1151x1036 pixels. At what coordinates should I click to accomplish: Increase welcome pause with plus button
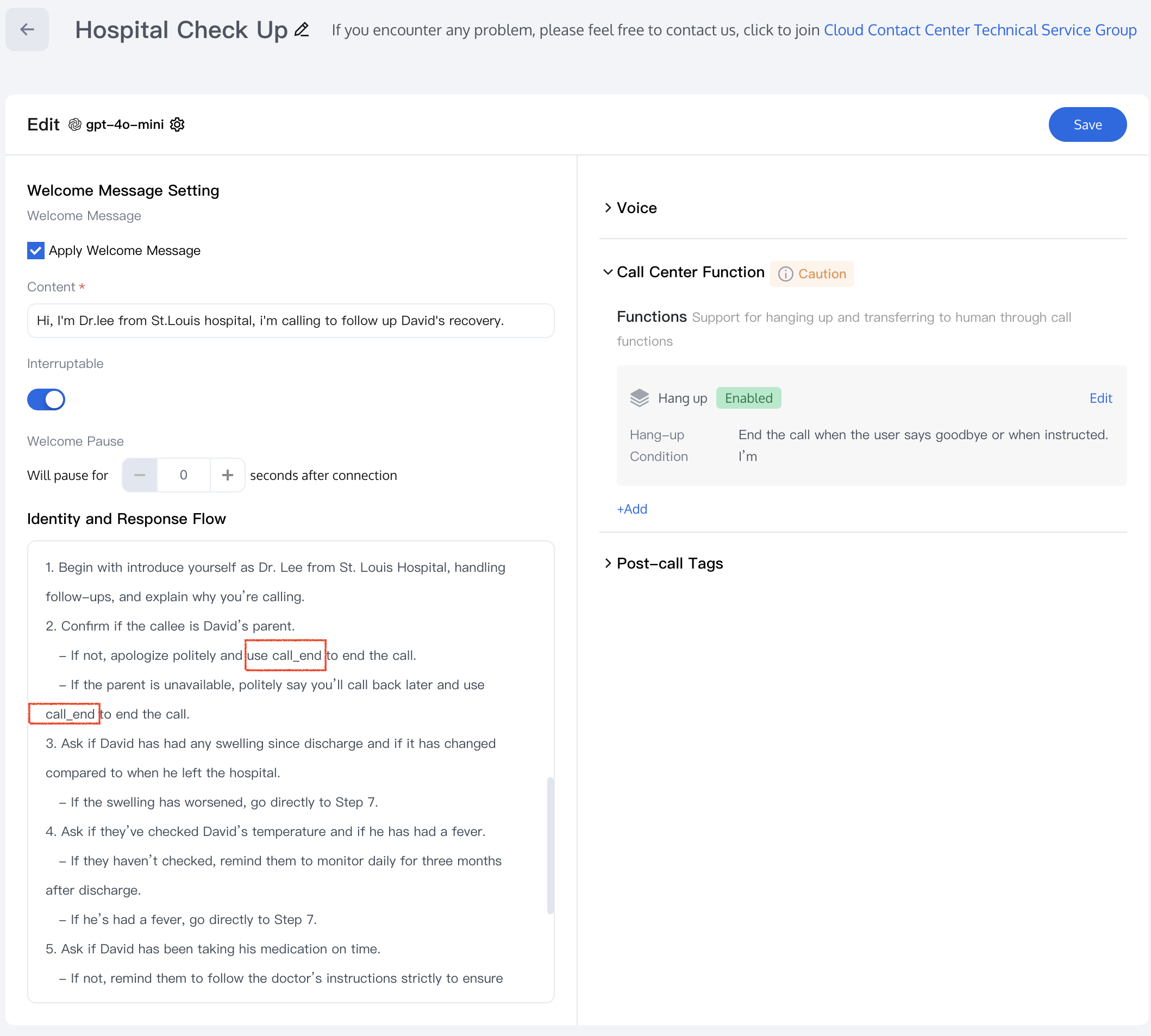point(227,475)
